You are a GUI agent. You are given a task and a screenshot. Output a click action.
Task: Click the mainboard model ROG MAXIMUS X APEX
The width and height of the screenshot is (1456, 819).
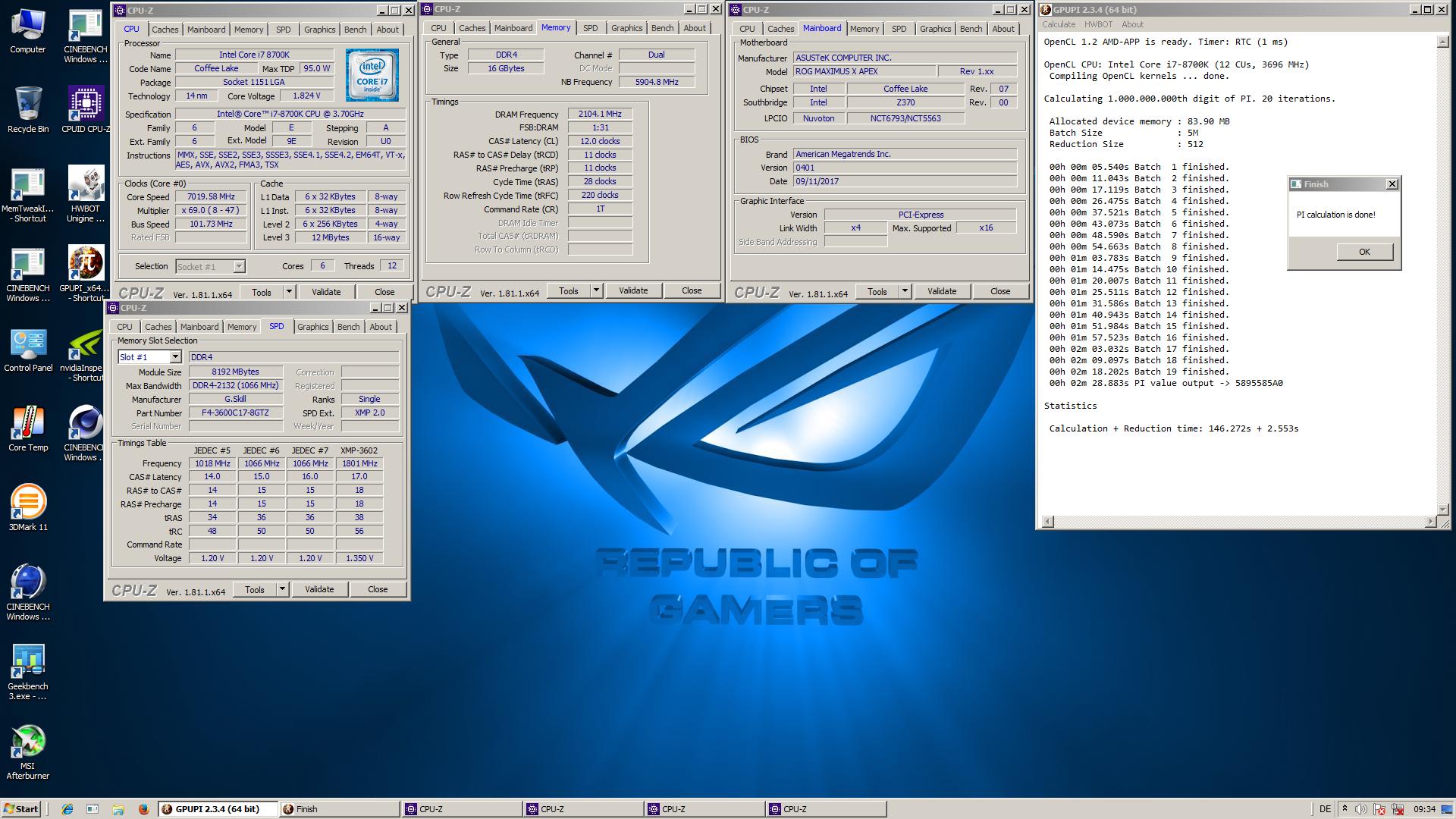(864, 71)
